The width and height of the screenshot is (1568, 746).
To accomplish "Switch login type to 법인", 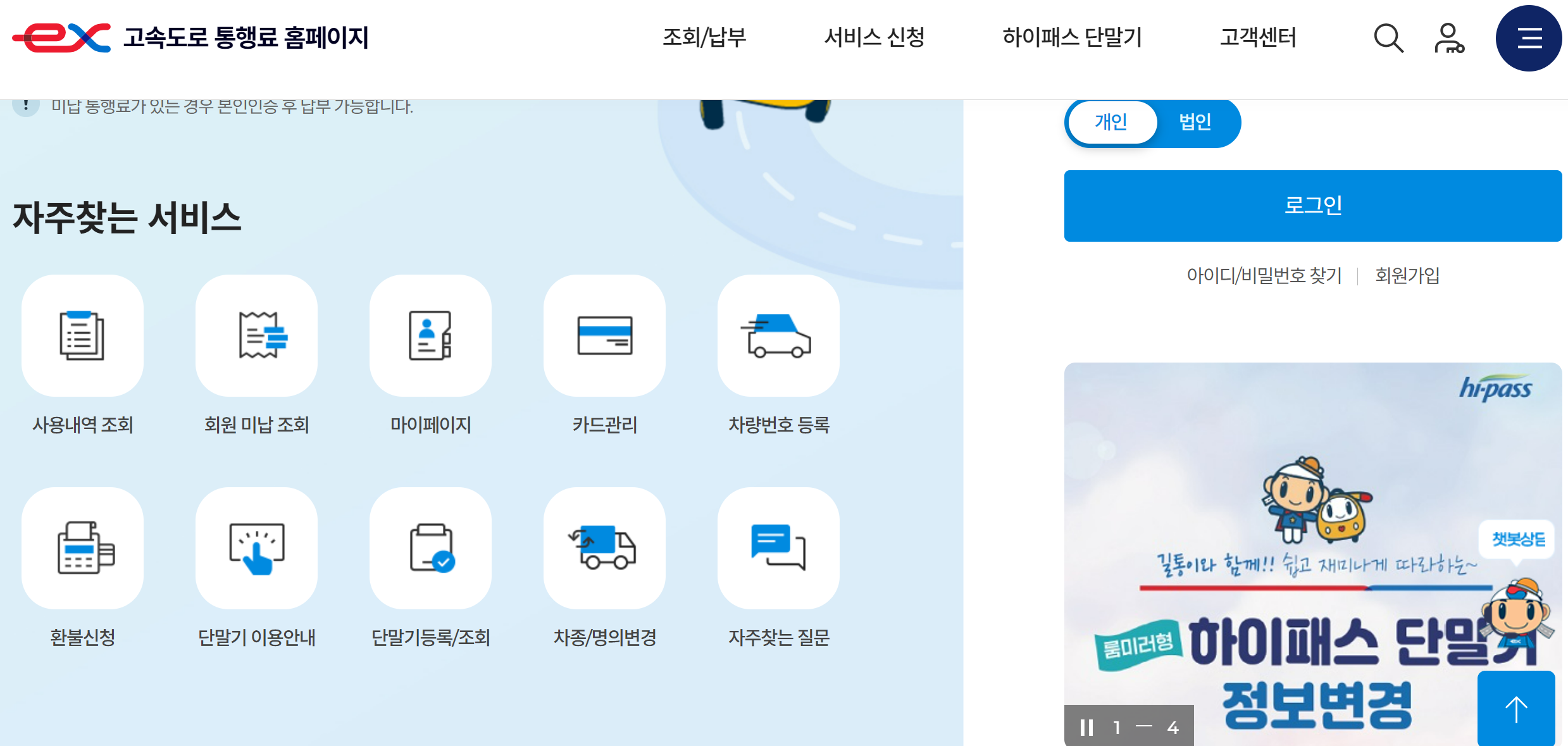I will pos(1196,122).
